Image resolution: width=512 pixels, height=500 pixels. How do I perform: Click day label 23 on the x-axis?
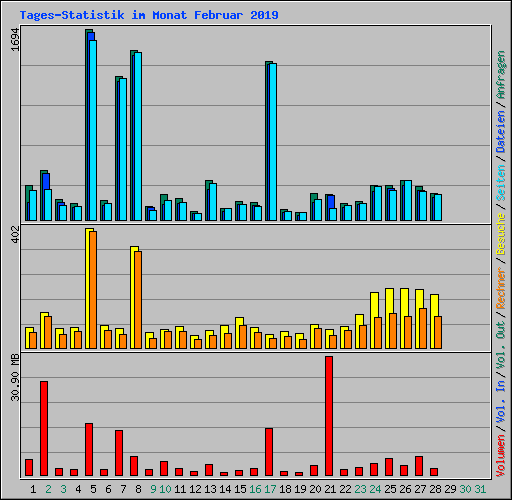(360, 489)
